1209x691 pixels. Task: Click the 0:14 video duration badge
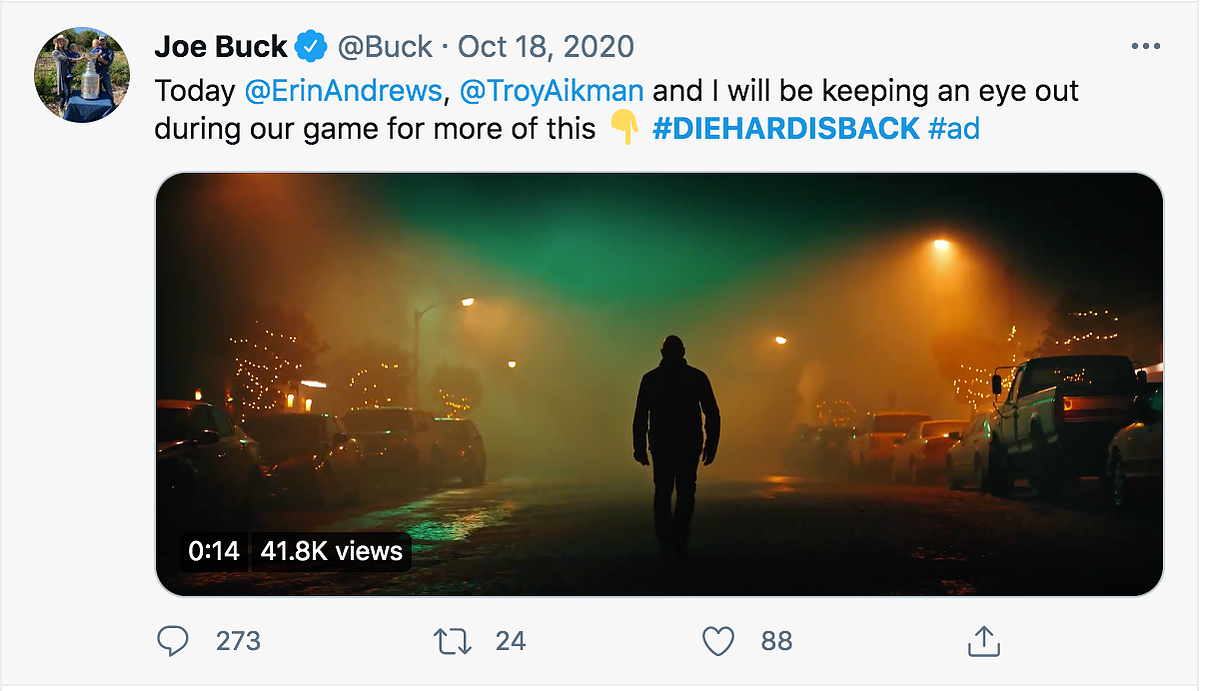pyautogui.click(x=214, y=551)
